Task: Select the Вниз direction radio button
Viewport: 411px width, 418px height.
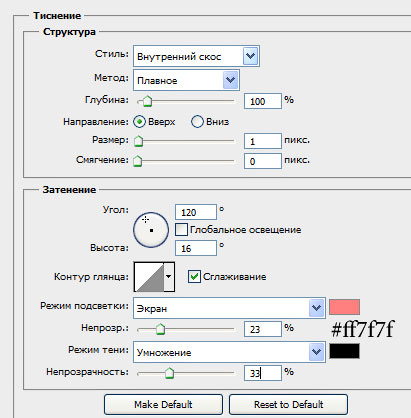Action: [x=197, y=122]
